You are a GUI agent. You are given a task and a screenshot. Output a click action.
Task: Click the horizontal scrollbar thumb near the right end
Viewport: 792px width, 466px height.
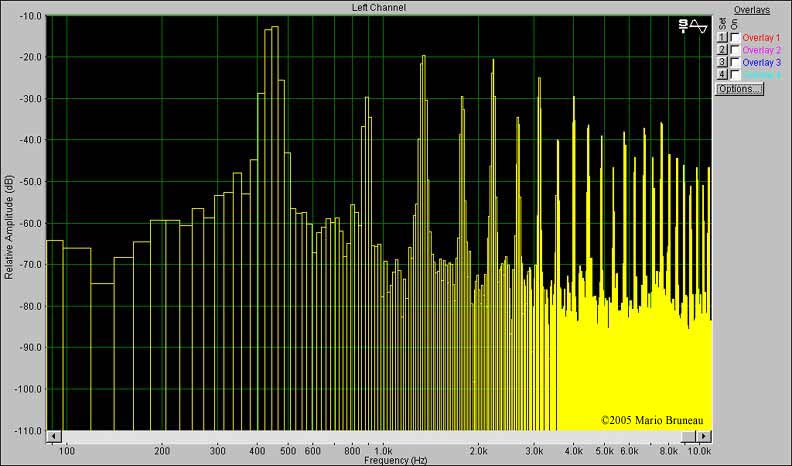(688, 436)
